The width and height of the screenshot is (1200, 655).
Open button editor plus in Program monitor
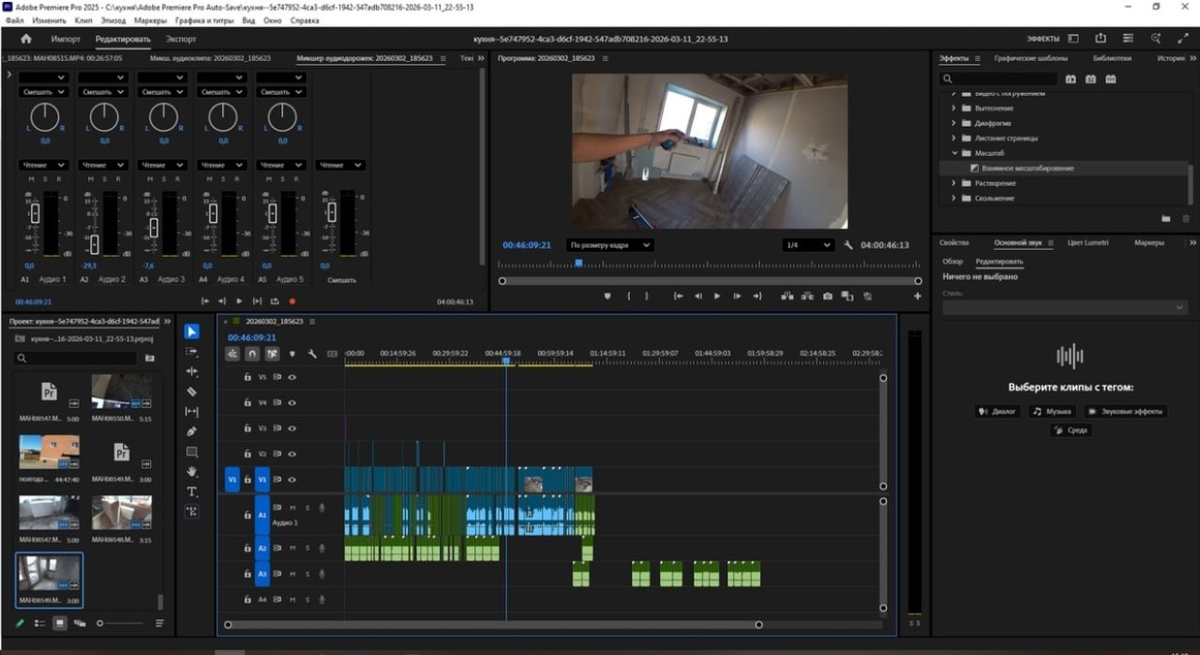tap(917, 296)
